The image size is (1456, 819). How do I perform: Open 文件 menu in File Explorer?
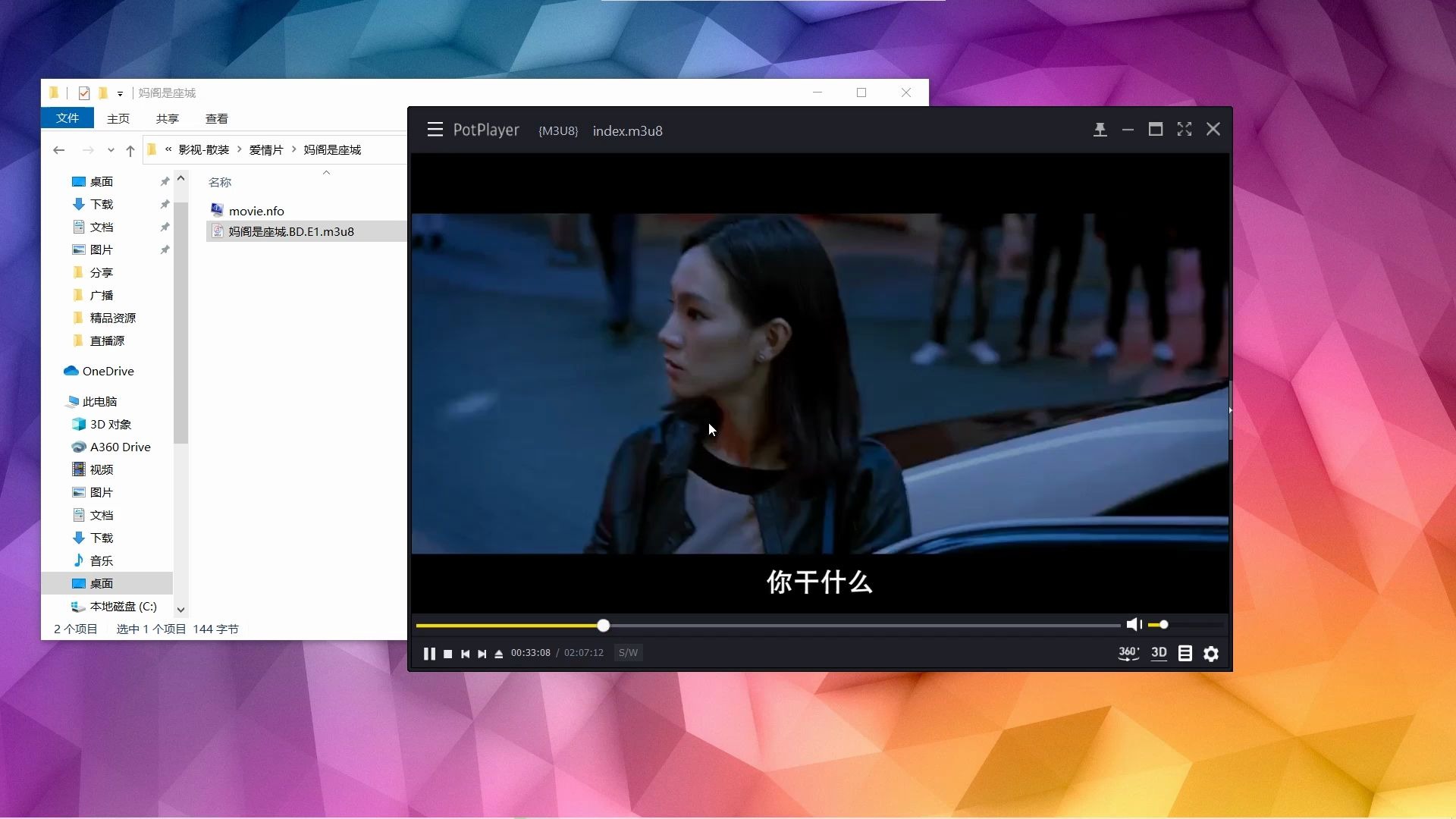coord(67,119)
